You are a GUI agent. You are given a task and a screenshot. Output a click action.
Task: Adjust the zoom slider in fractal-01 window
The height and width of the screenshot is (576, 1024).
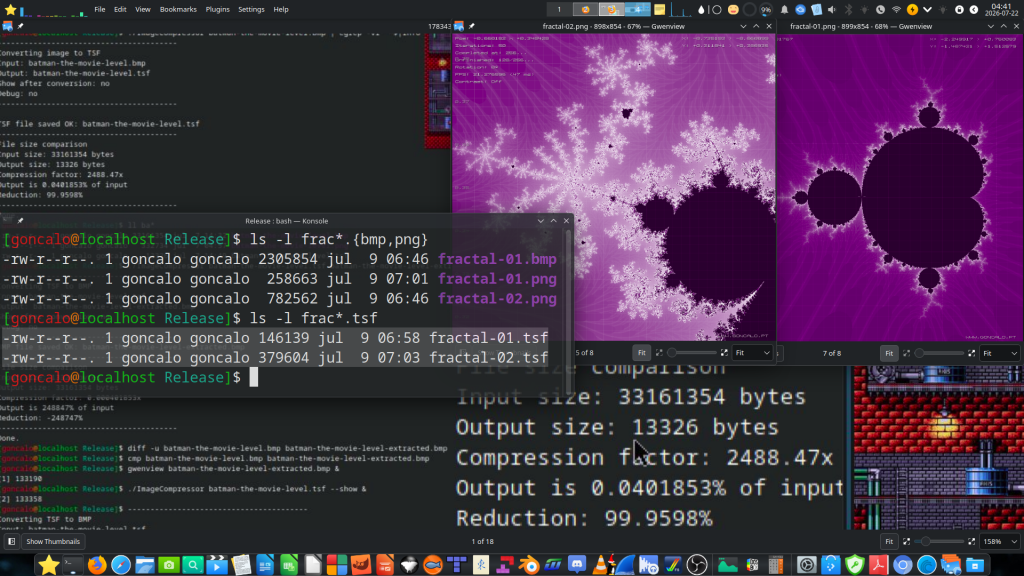tap(940, 353)
